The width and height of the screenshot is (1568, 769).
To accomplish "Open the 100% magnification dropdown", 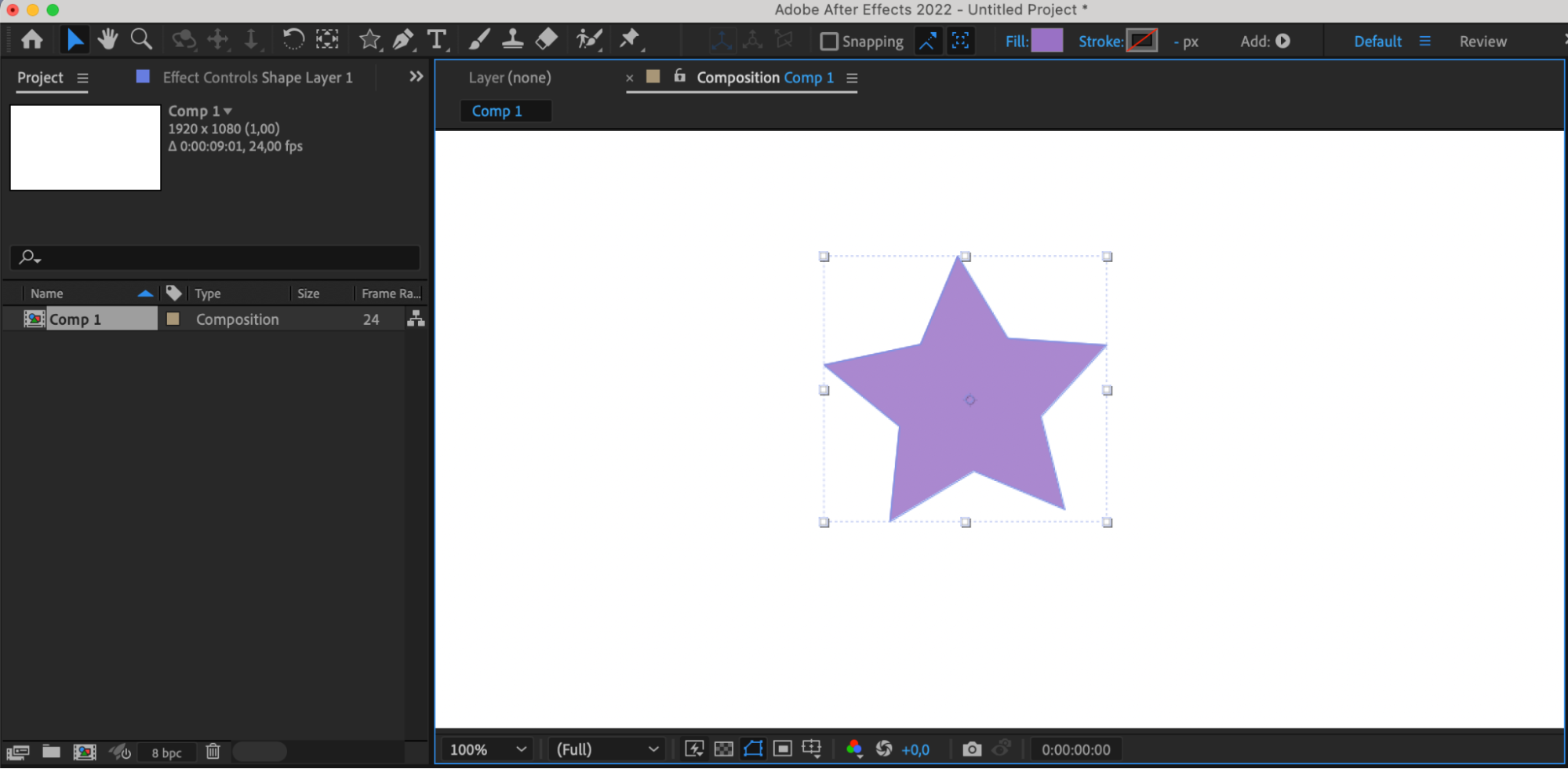I will [487, 749].
